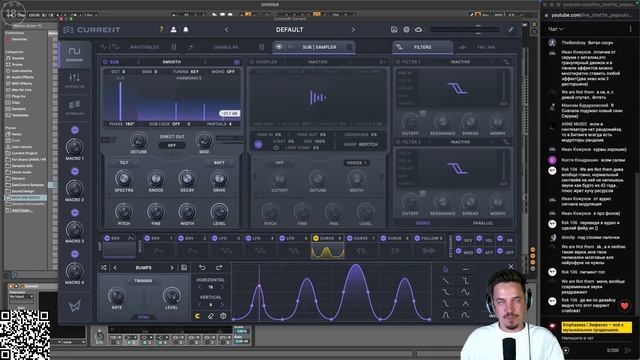Toggle the SUB LOCK setting
This screenshot has width=640, height=360.
[x=164, y=124]
